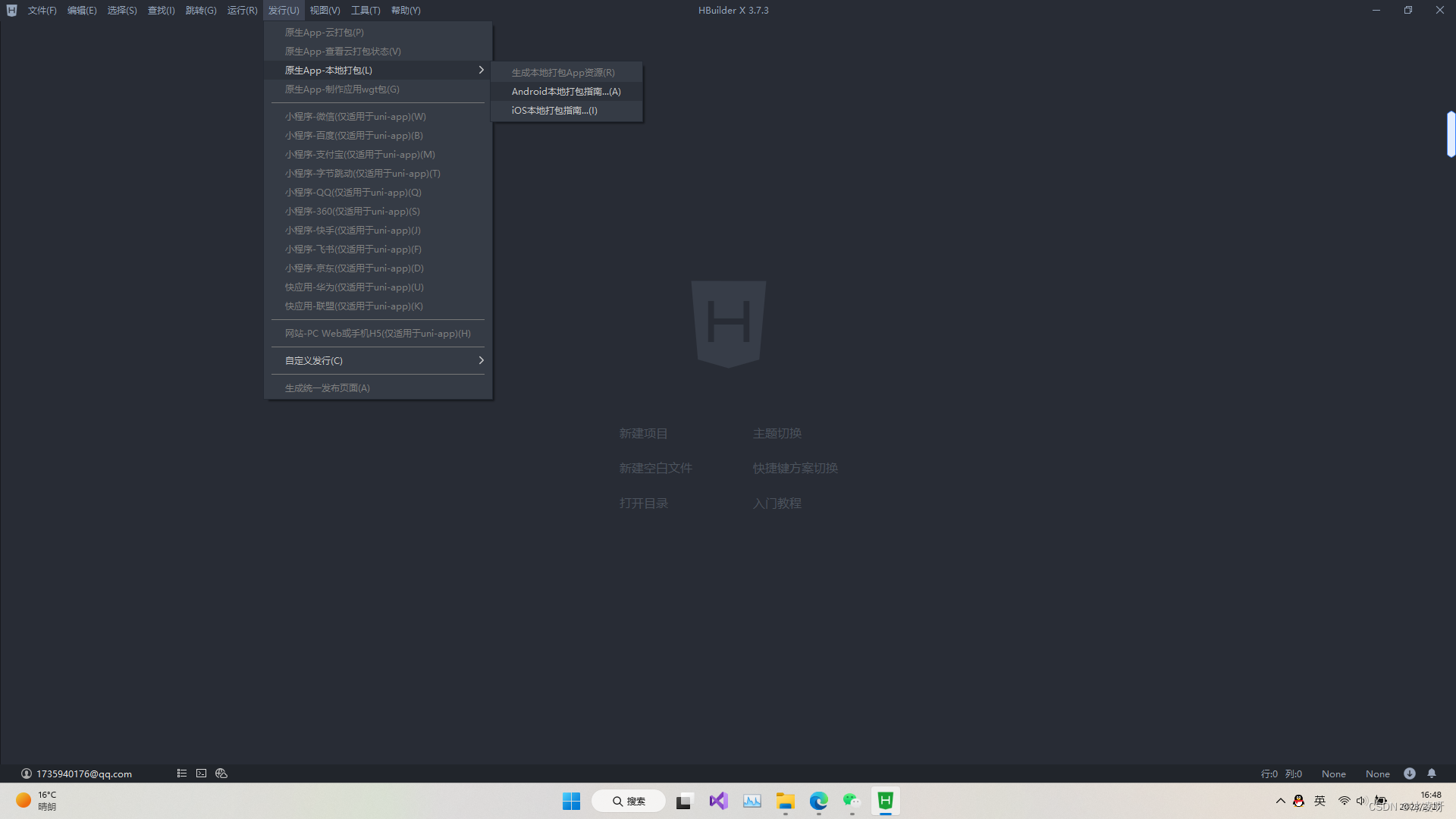
Task: Open the 选择(S) menu
Action: point(122,11)
